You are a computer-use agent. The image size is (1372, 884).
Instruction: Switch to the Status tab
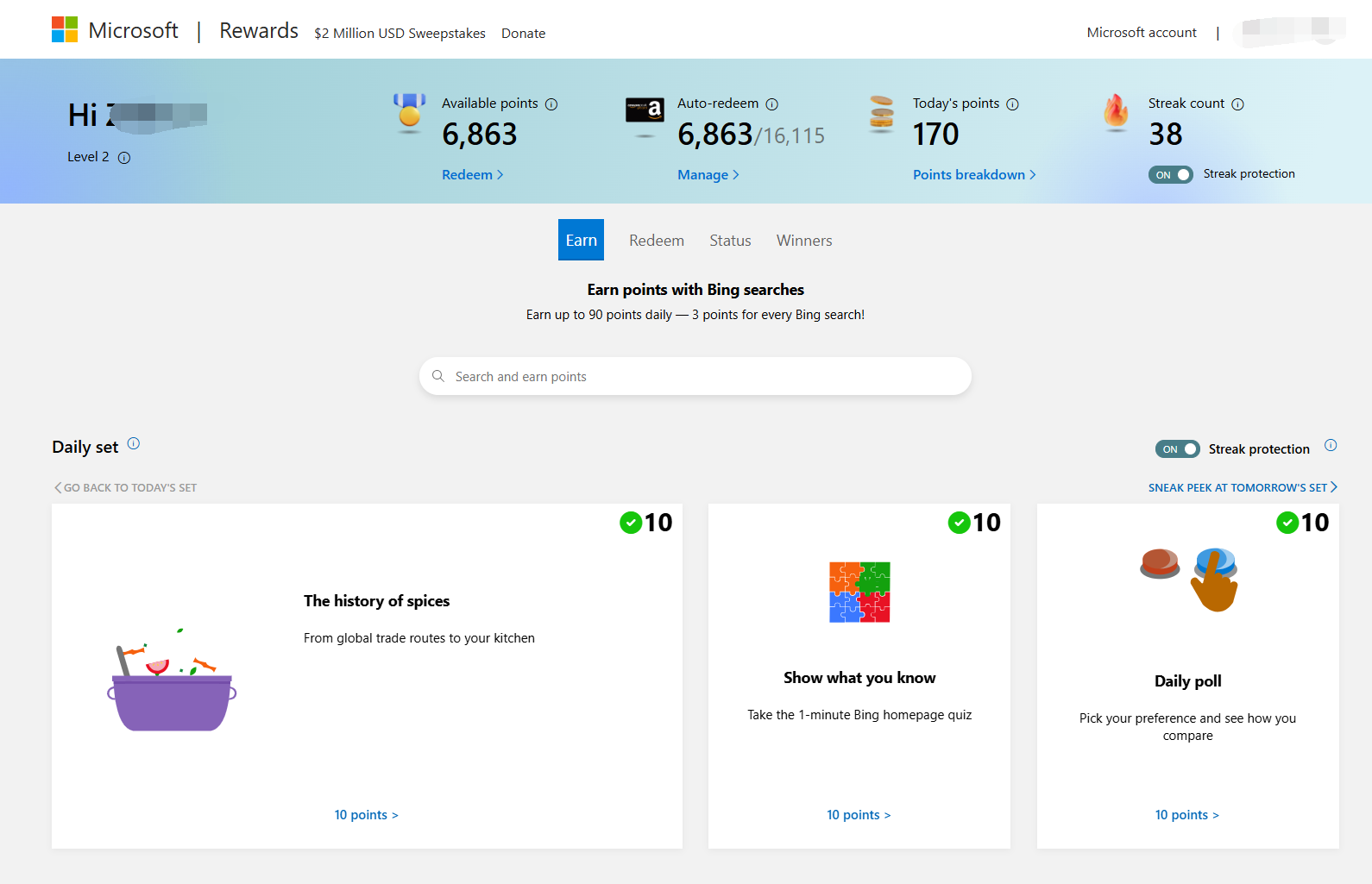[730, 241]
